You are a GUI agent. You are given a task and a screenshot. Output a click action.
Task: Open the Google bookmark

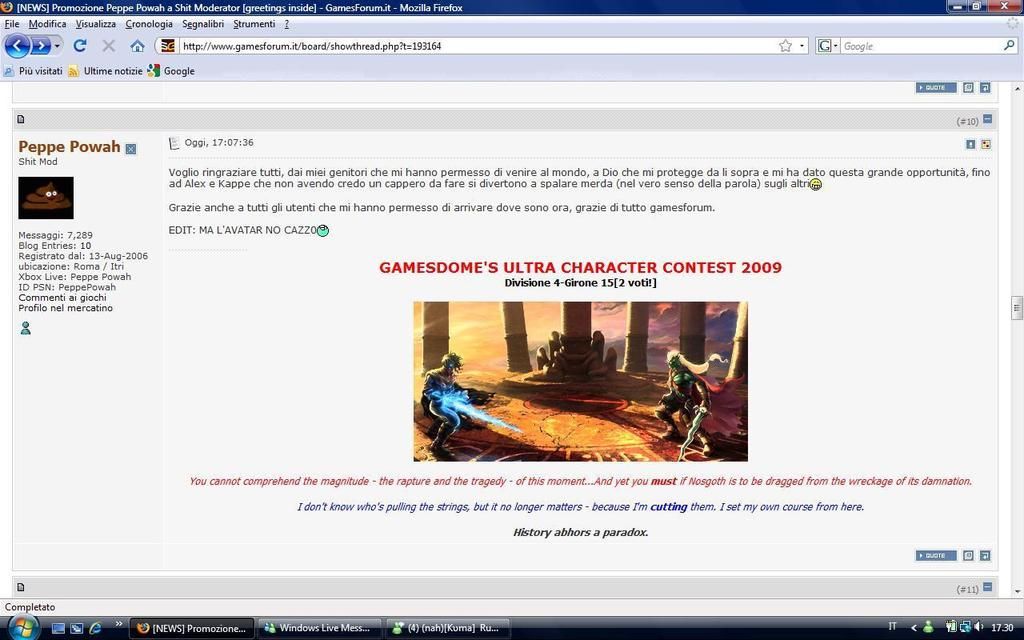click(x=171, y=71)
